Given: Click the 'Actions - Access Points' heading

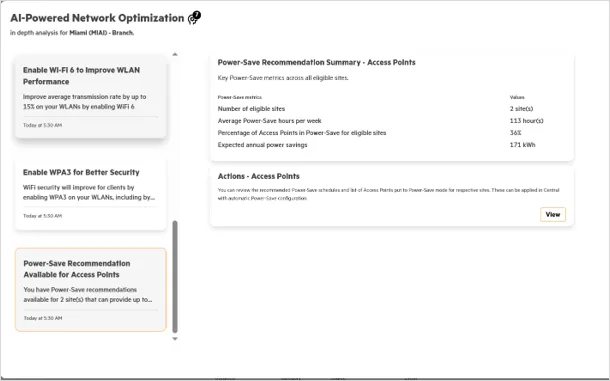Looking at the screenshot, I should 259,176.
